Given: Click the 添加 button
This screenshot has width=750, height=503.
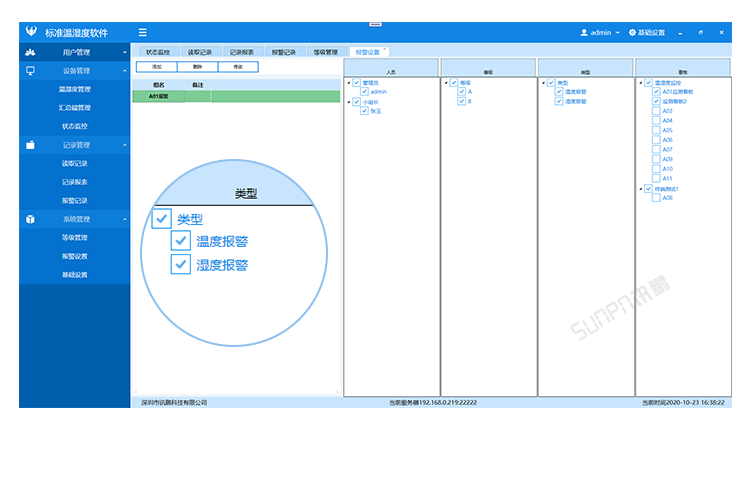Looking at the screenshot, I should [x=156, y=67].
